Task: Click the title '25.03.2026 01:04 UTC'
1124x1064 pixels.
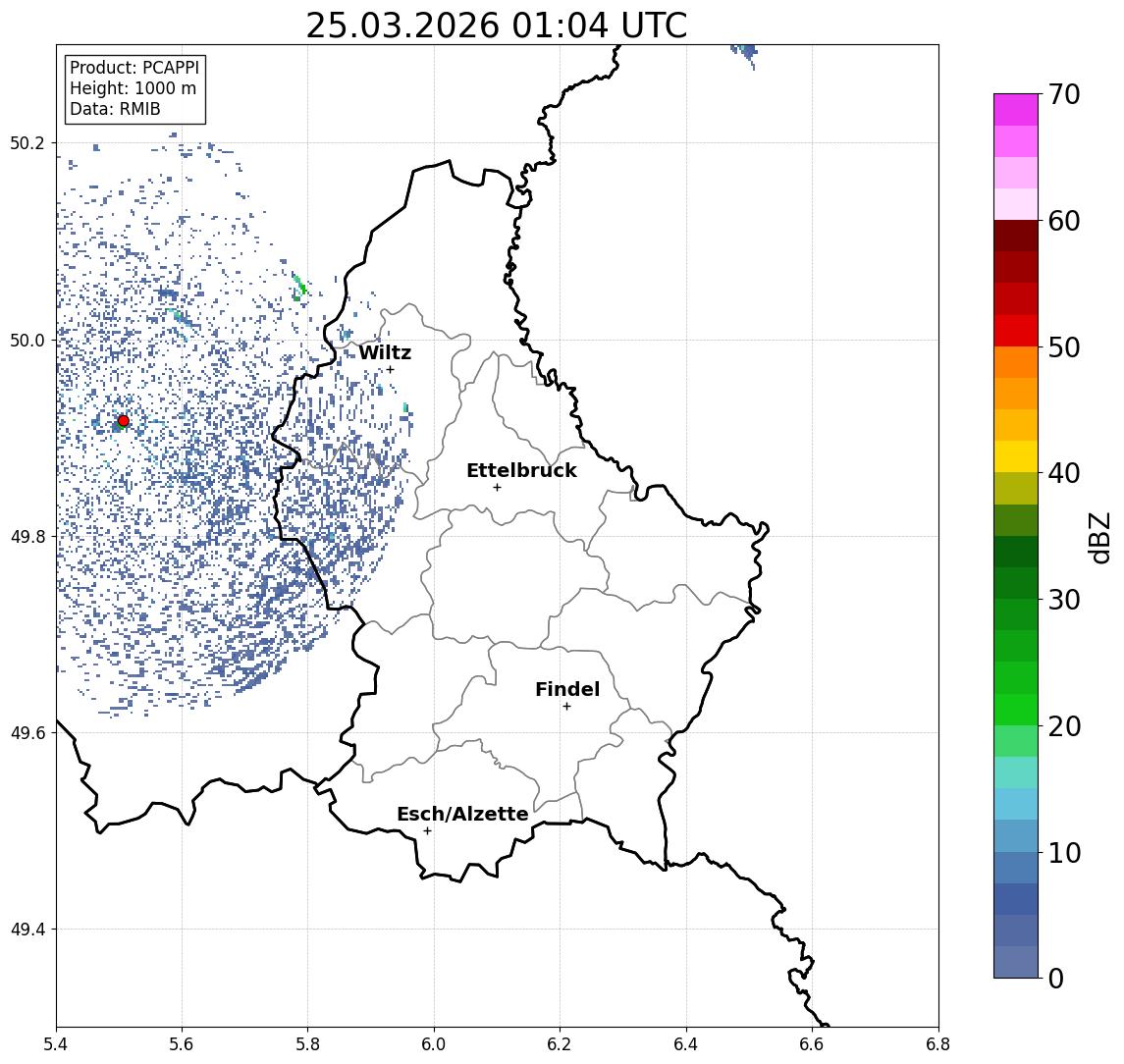Action: point(497,26)
